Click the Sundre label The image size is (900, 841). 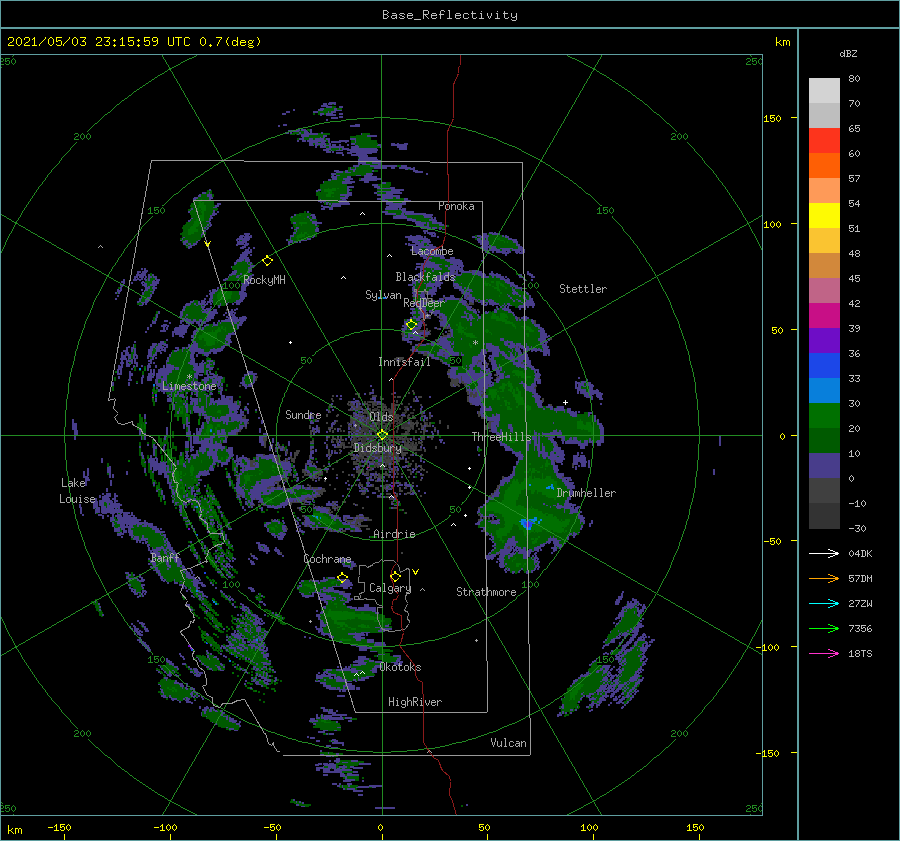point(303,414)
